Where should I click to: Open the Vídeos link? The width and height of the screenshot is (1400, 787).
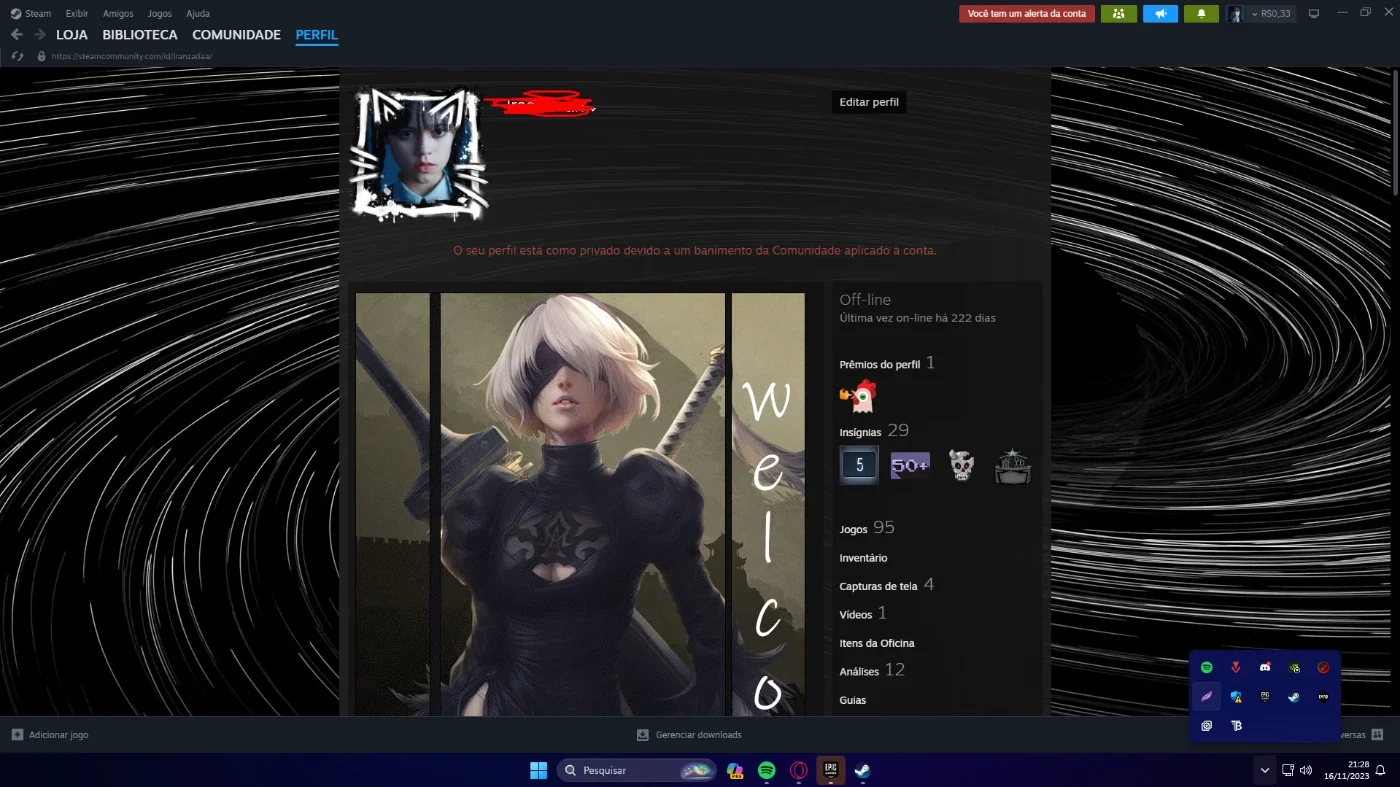(856, 614)
